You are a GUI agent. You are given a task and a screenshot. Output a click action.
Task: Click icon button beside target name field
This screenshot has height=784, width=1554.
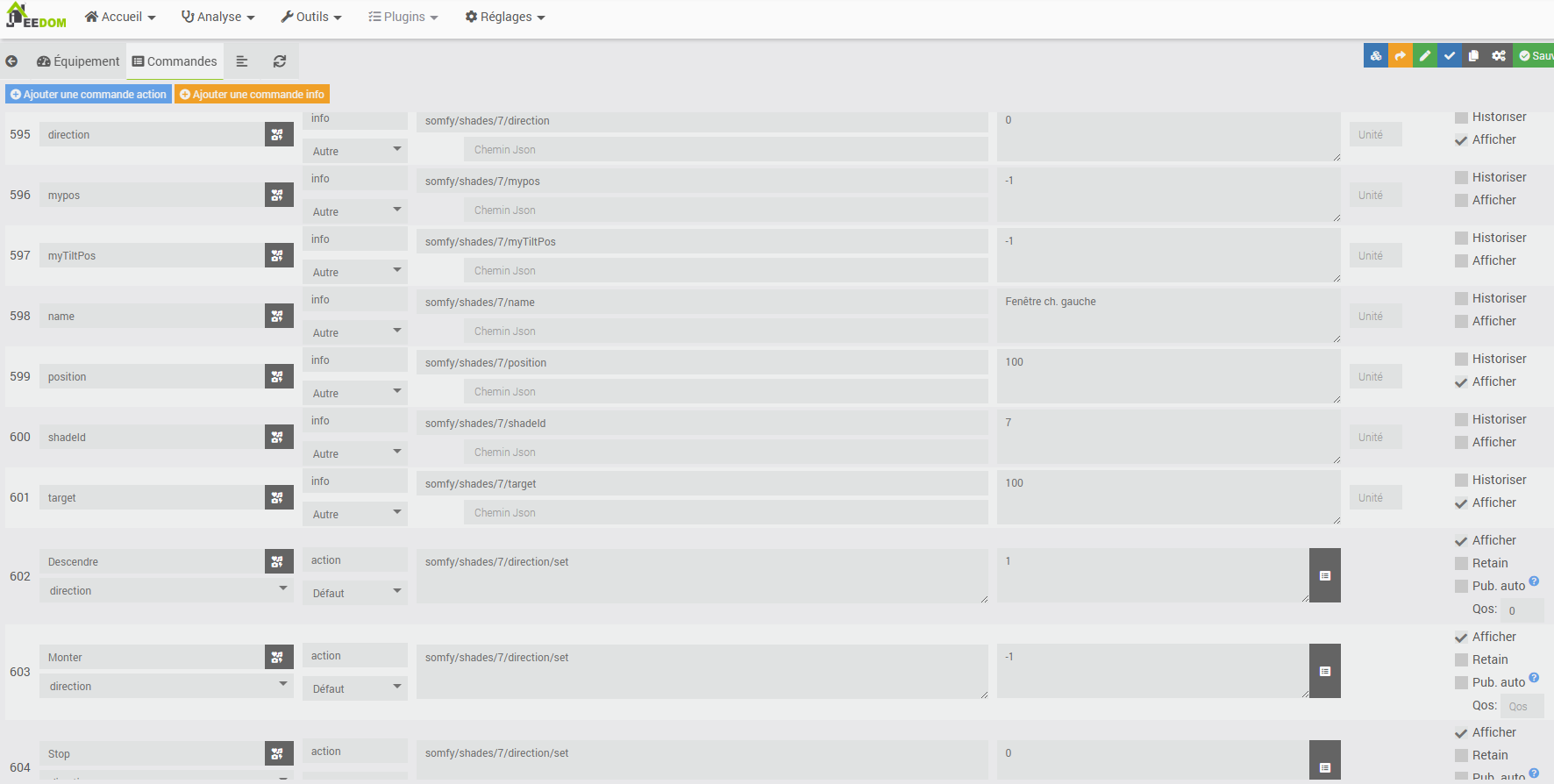pos(279,497)
